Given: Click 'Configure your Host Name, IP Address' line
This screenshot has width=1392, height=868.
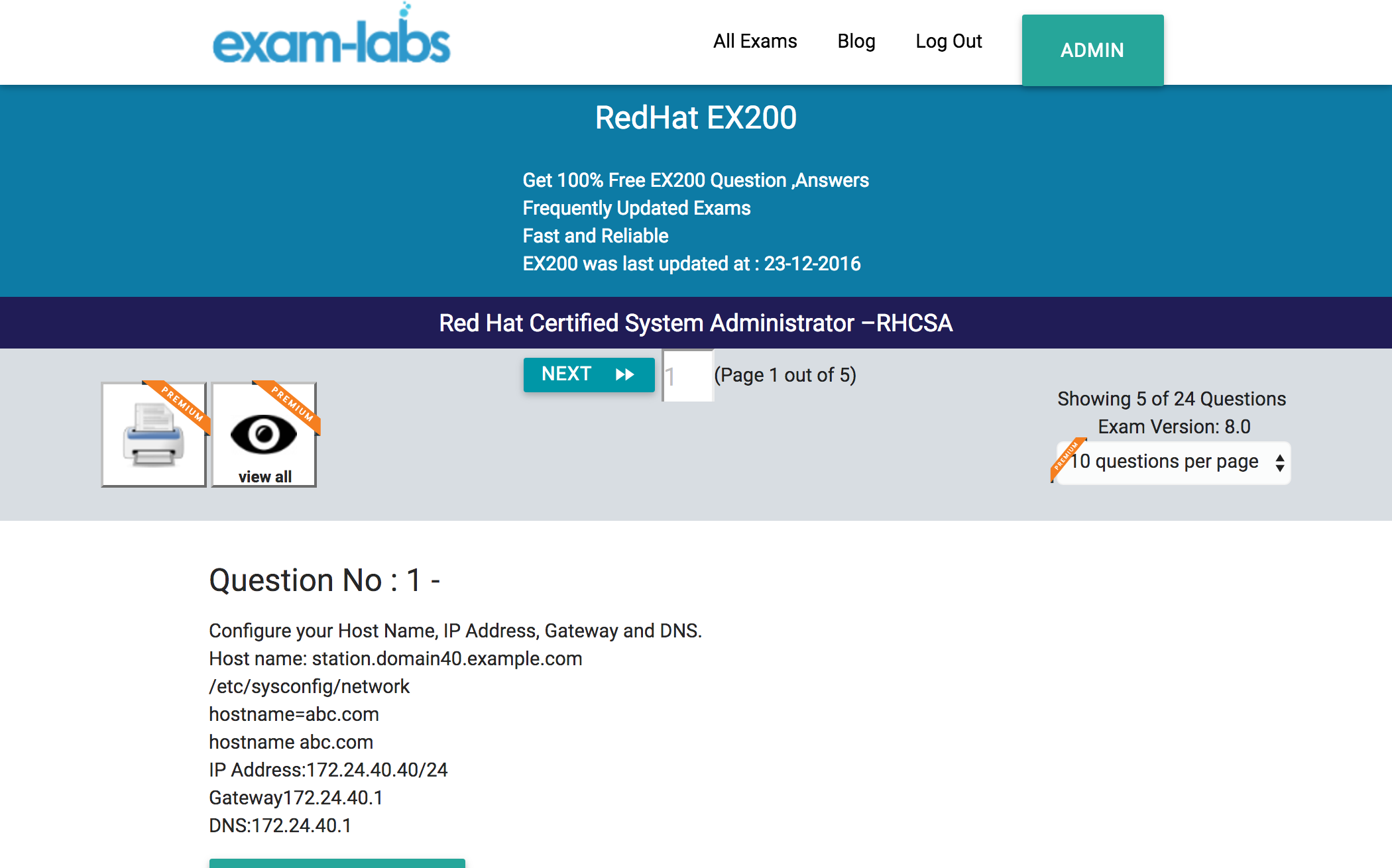Looking at the screenshot, I should coord(455,631).
